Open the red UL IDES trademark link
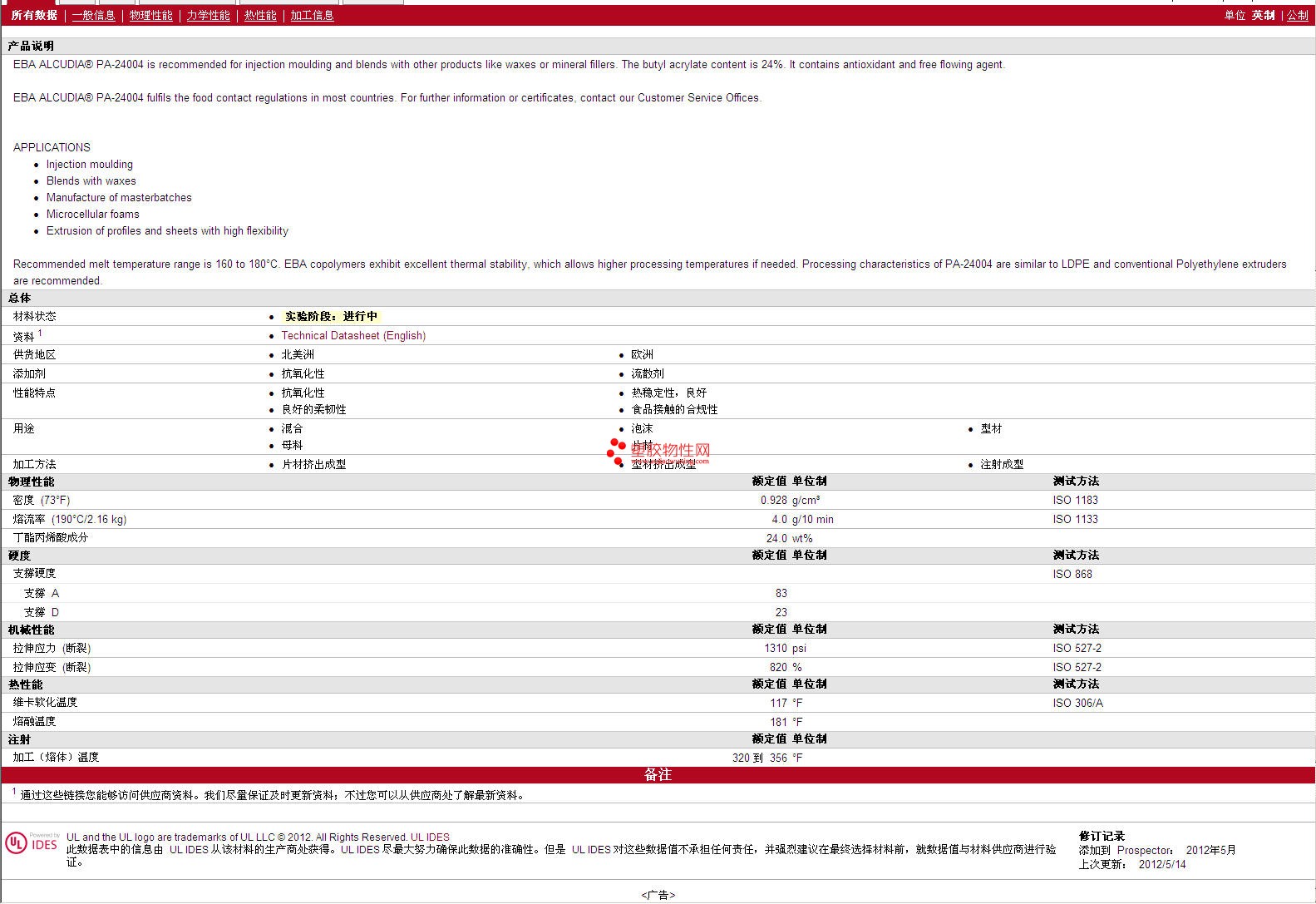 click(x=430, y=837)
